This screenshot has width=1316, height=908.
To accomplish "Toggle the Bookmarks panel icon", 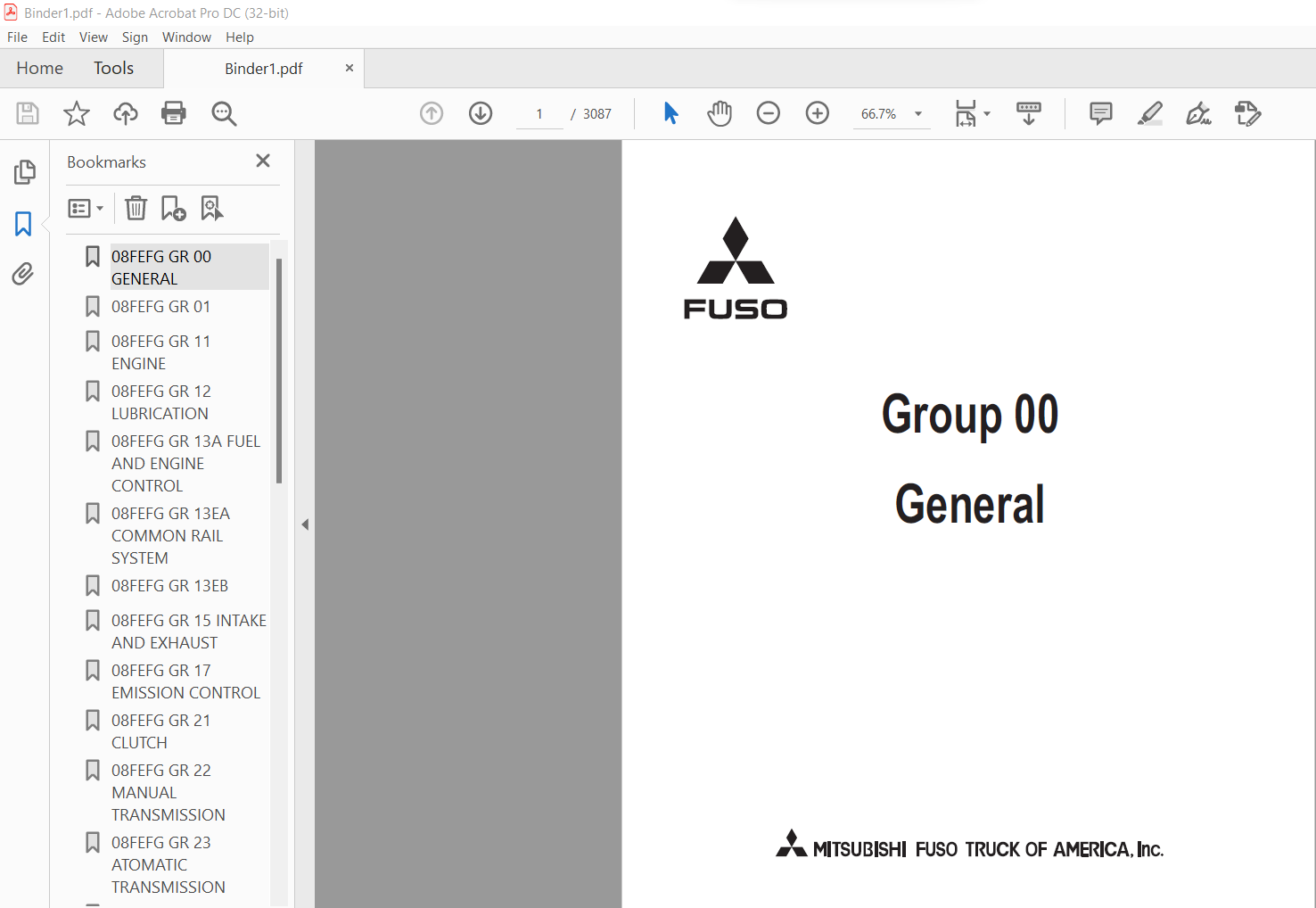I will point(23,223).
